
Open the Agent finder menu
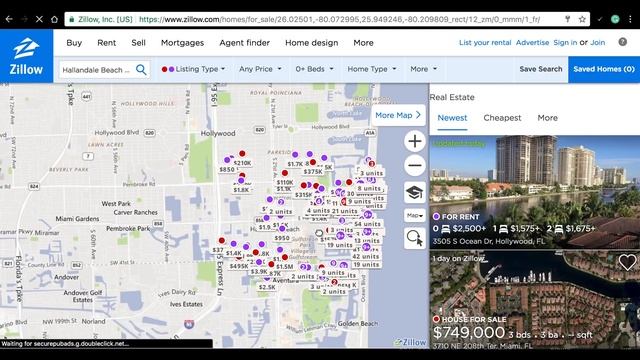click(244, 42)
